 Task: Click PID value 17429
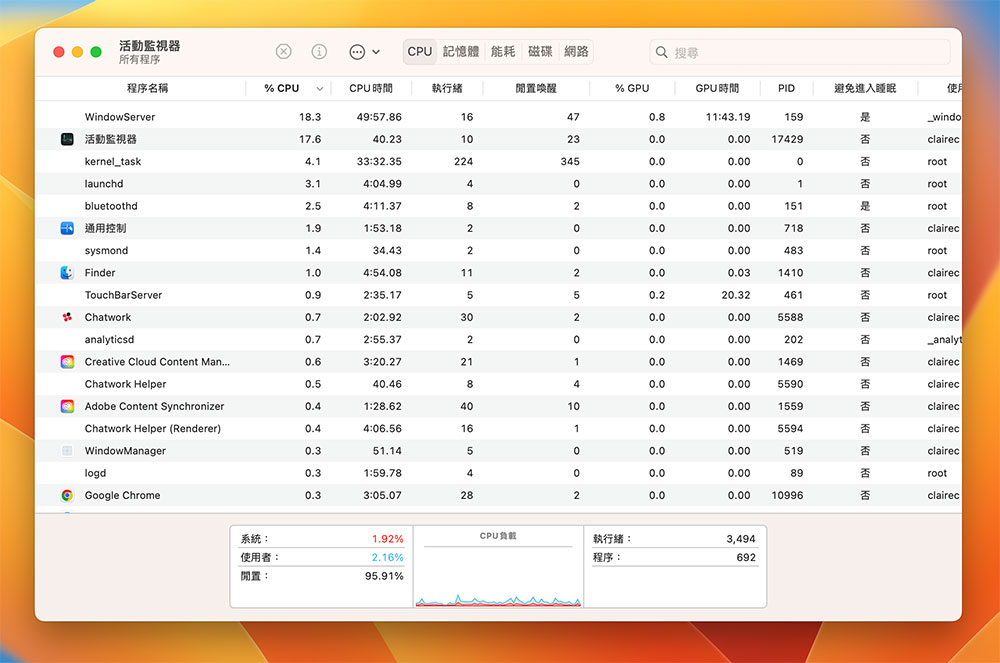pos(787,139)
